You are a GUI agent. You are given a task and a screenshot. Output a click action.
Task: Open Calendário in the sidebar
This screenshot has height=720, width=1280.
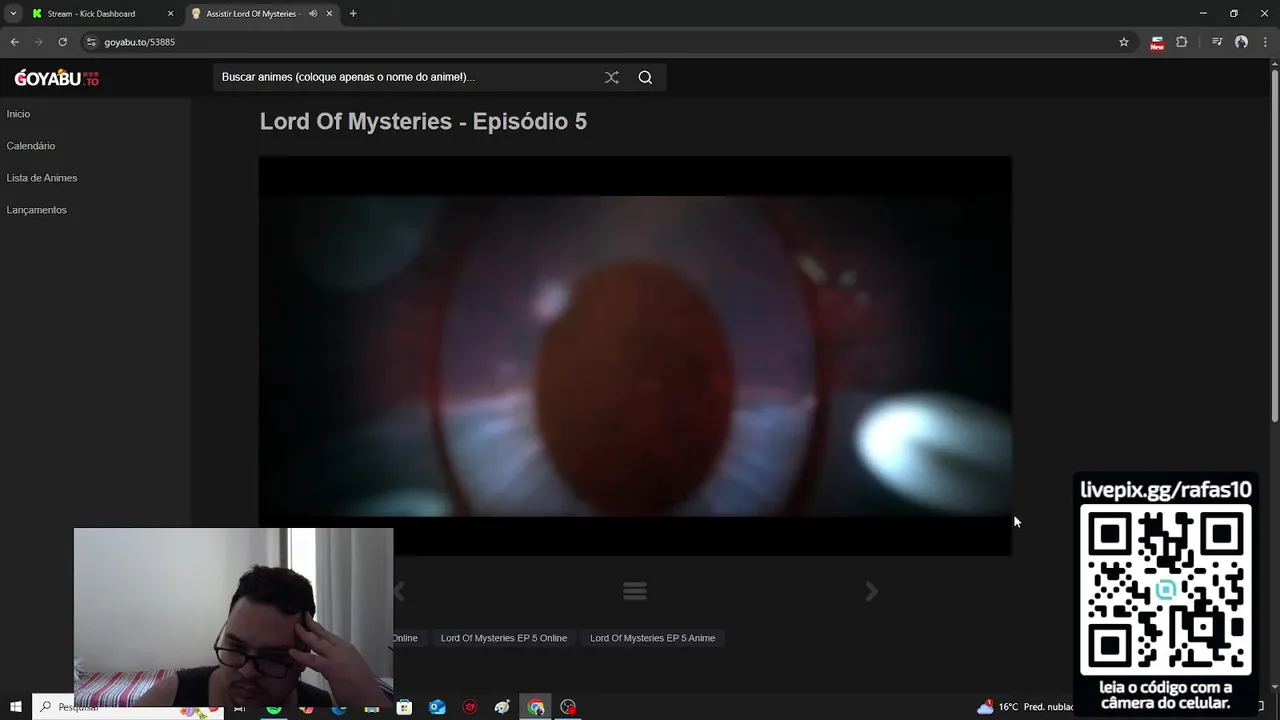[31, 146]
